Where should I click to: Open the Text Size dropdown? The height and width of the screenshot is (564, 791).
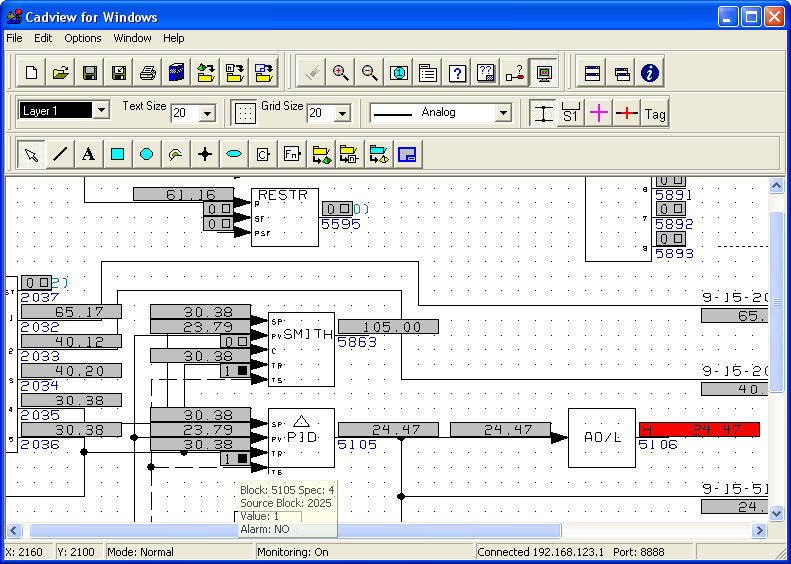click(207, 113)
